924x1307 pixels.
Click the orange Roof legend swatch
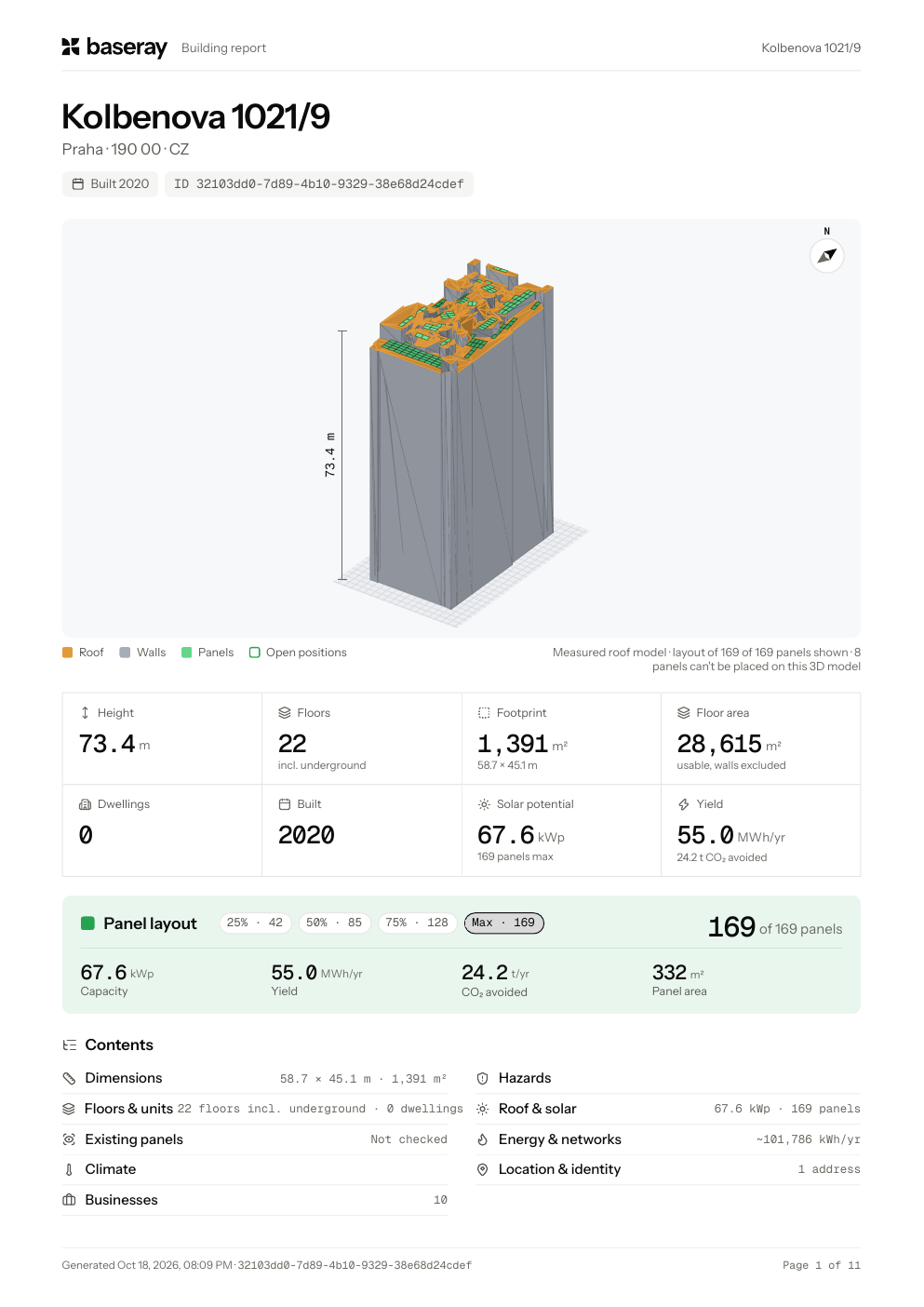tap(67, 653)
